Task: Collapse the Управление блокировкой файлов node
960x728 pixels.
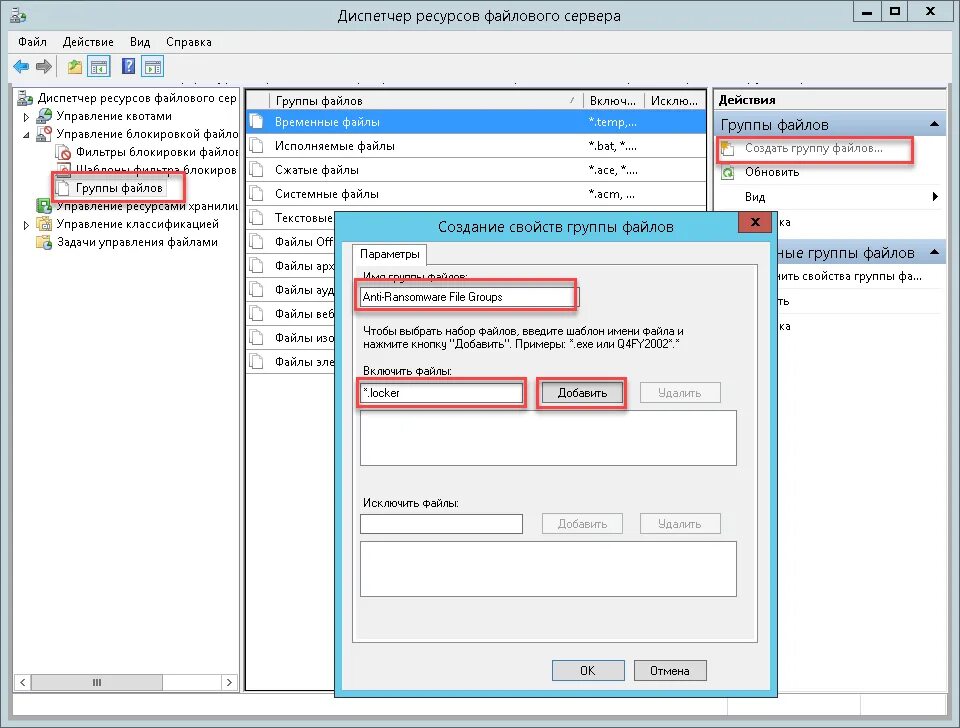Action: click(x=26, y=135)
